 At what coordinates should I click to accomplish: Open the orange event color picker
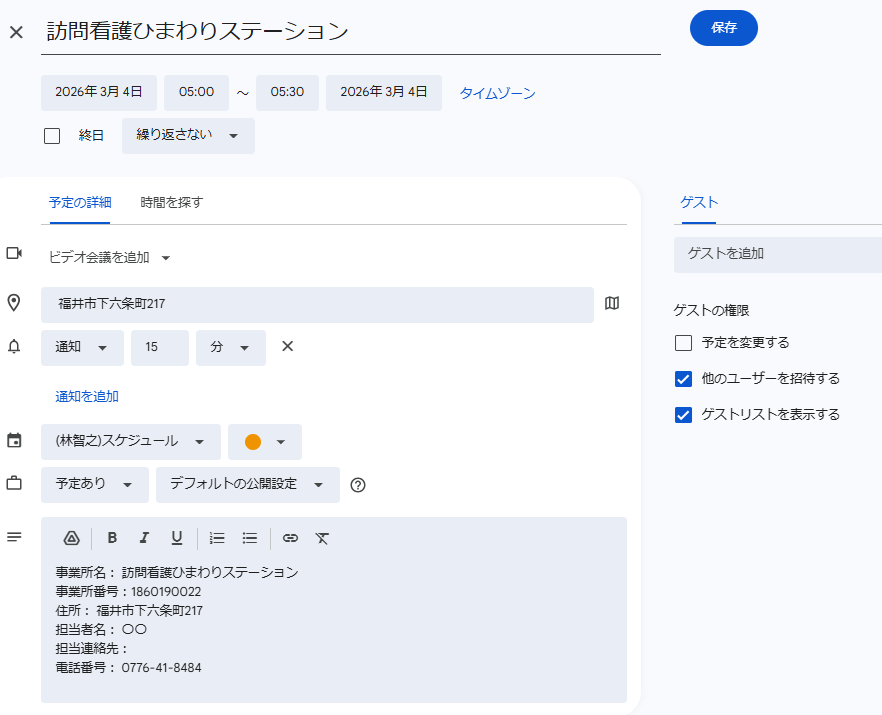pyautogui.click(x=265, y=442)
